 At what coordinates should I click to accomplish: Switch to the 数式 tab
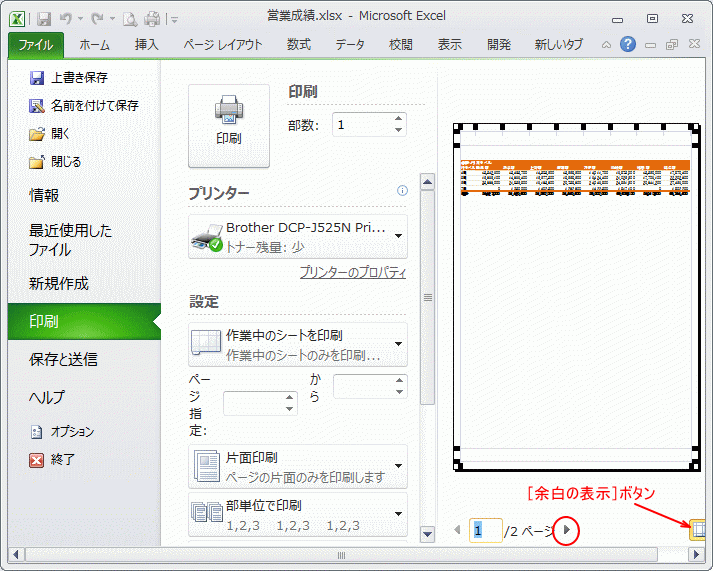pyautogui.click(x=298, y=45)
